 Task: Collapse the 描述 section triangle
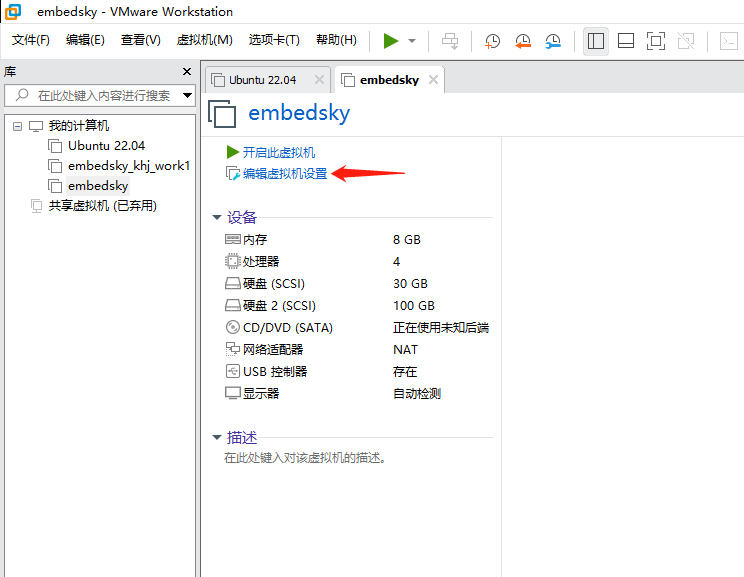(217, 437)
